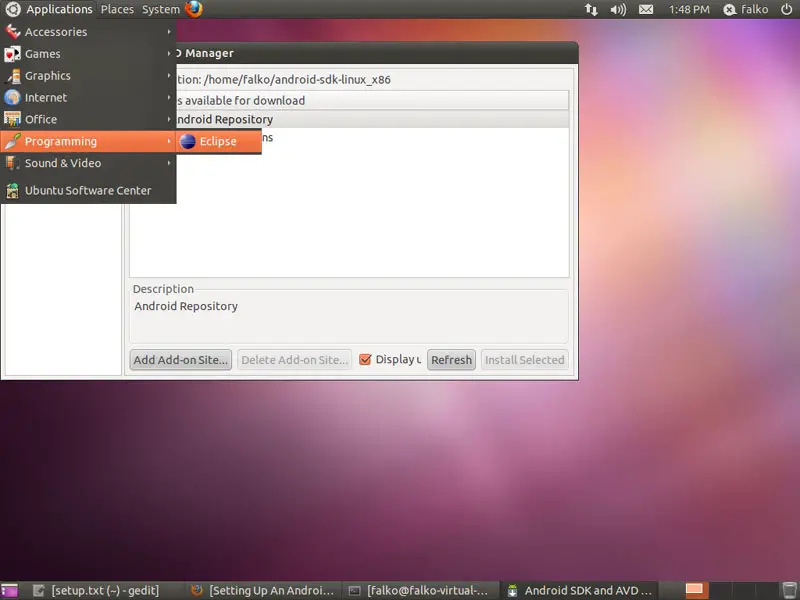Switch to the Setting Up An Android Firefox window

tap(264, 590)
